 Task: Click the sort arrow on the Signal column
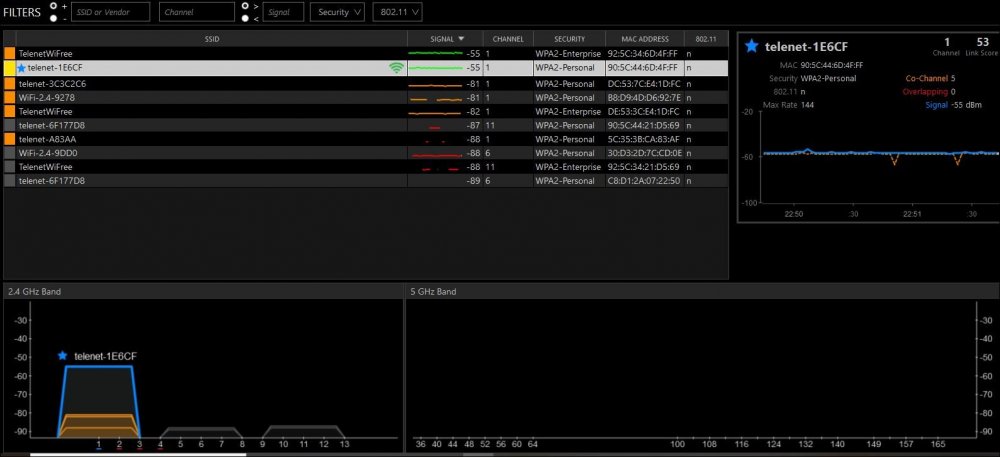461,38
